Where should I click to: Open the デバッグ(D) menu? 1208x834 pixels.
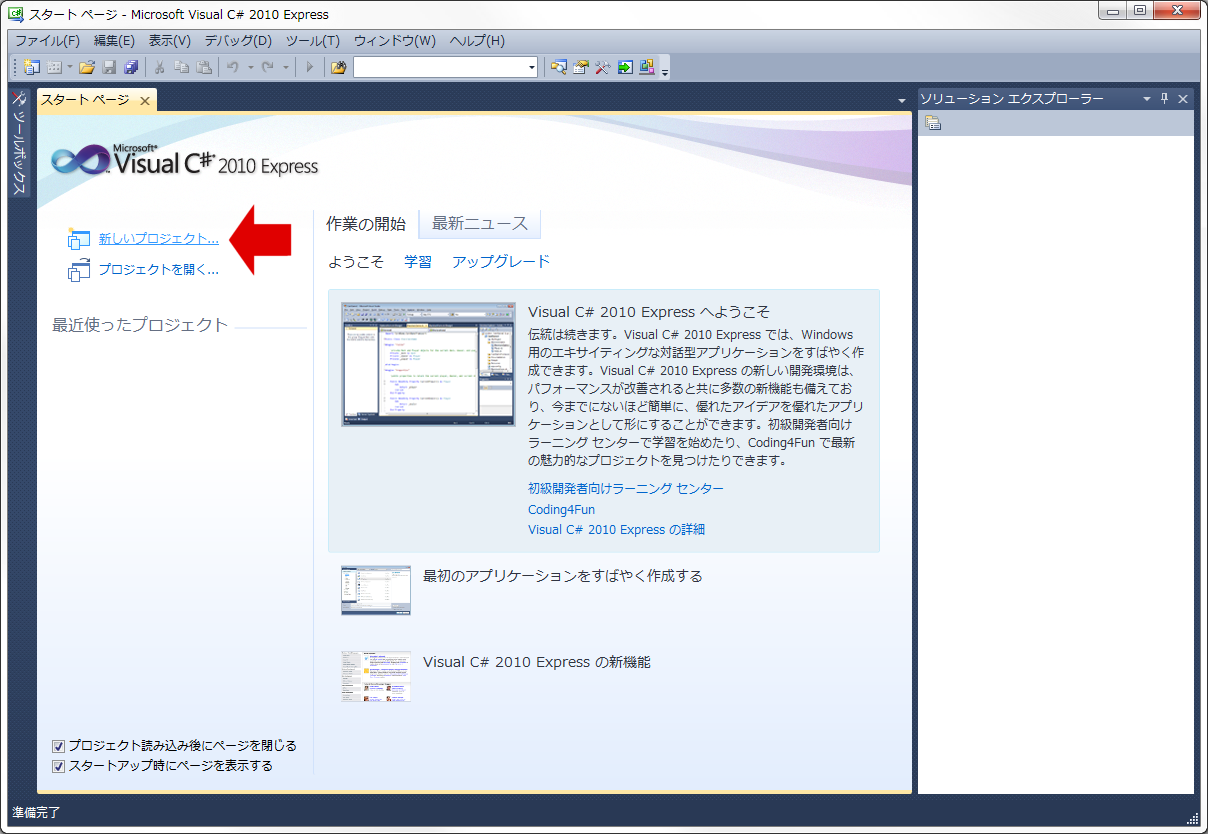(x=238, y=41)
